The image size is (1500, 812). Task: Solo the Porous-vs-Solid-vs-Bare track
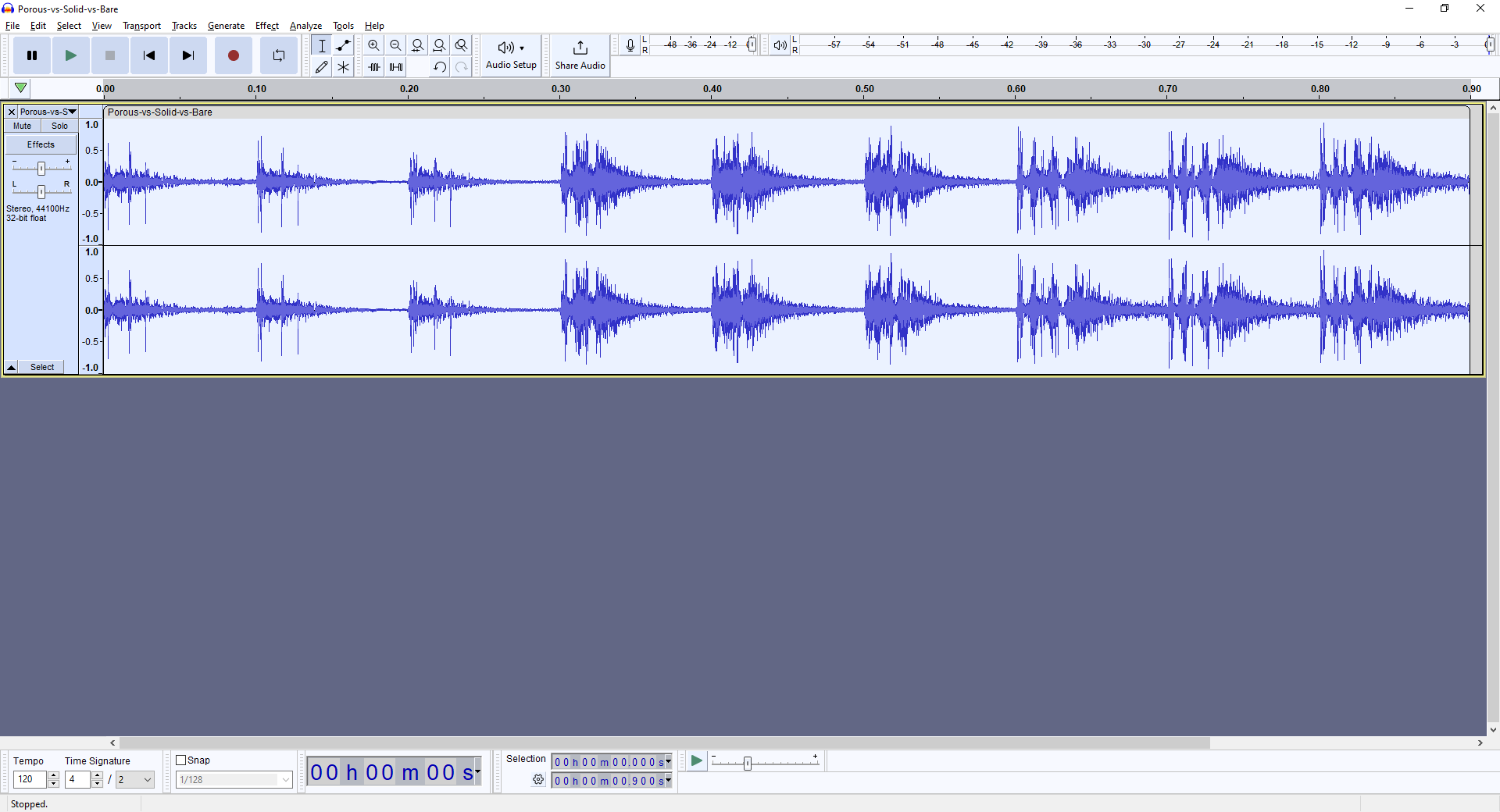(x=59, y=126)
